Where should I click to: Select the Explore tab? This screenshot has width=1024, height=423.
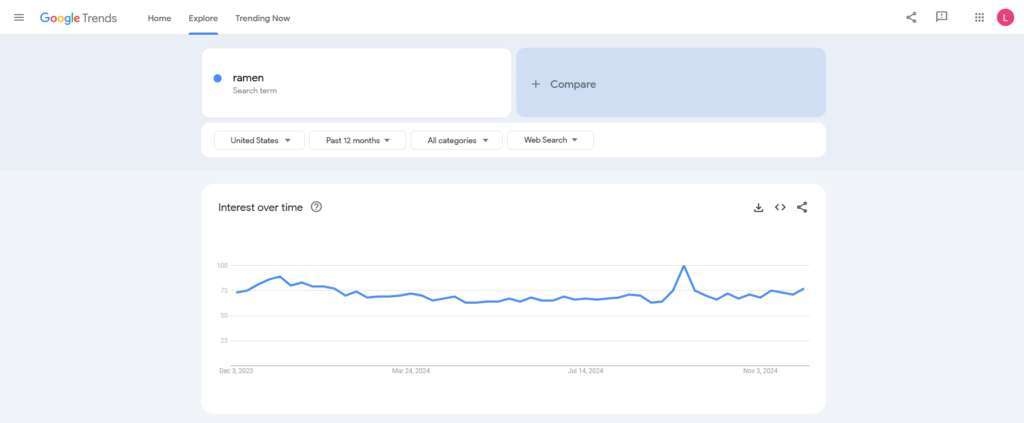point(203,18)
